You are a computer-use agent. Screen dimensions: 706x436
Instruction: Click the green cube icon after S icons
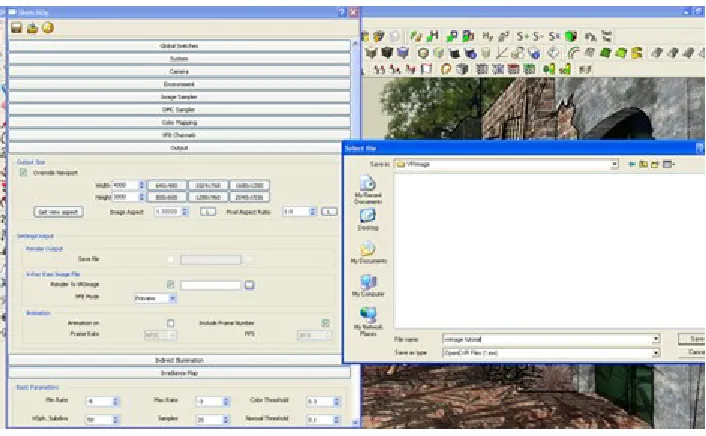pos(571,36)
